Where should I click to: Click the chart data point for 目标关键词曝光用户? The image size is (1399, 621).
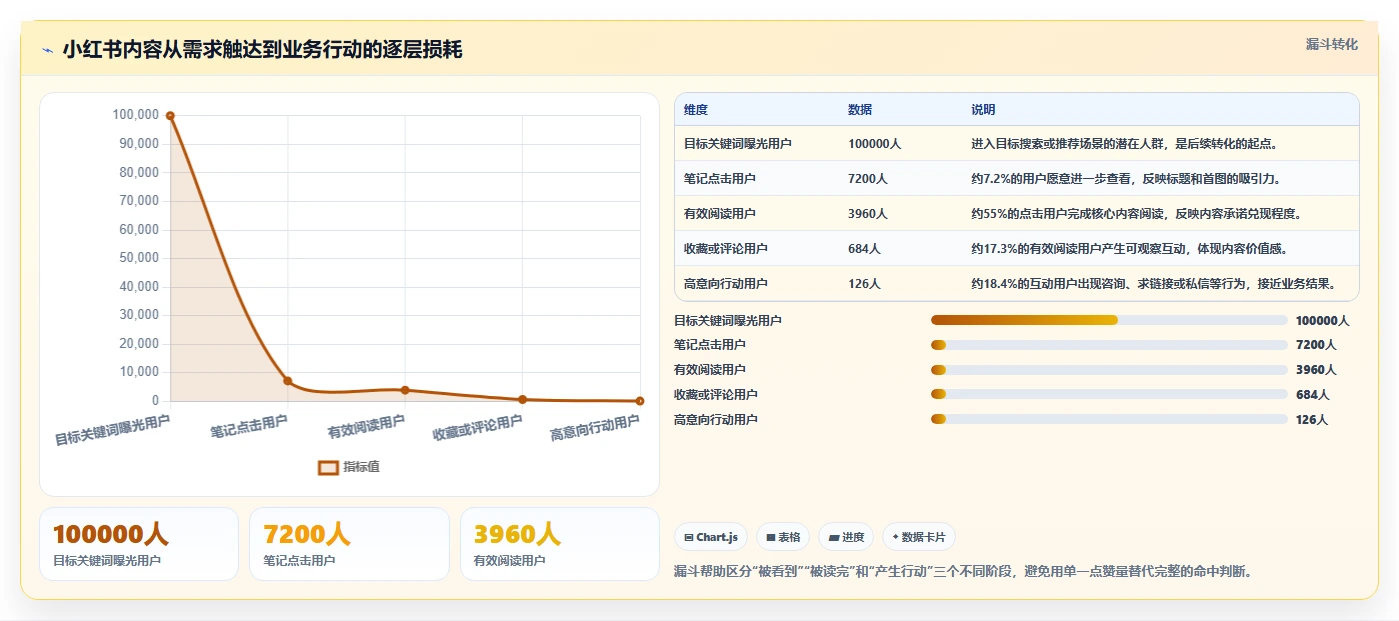[x=170, y=116]
